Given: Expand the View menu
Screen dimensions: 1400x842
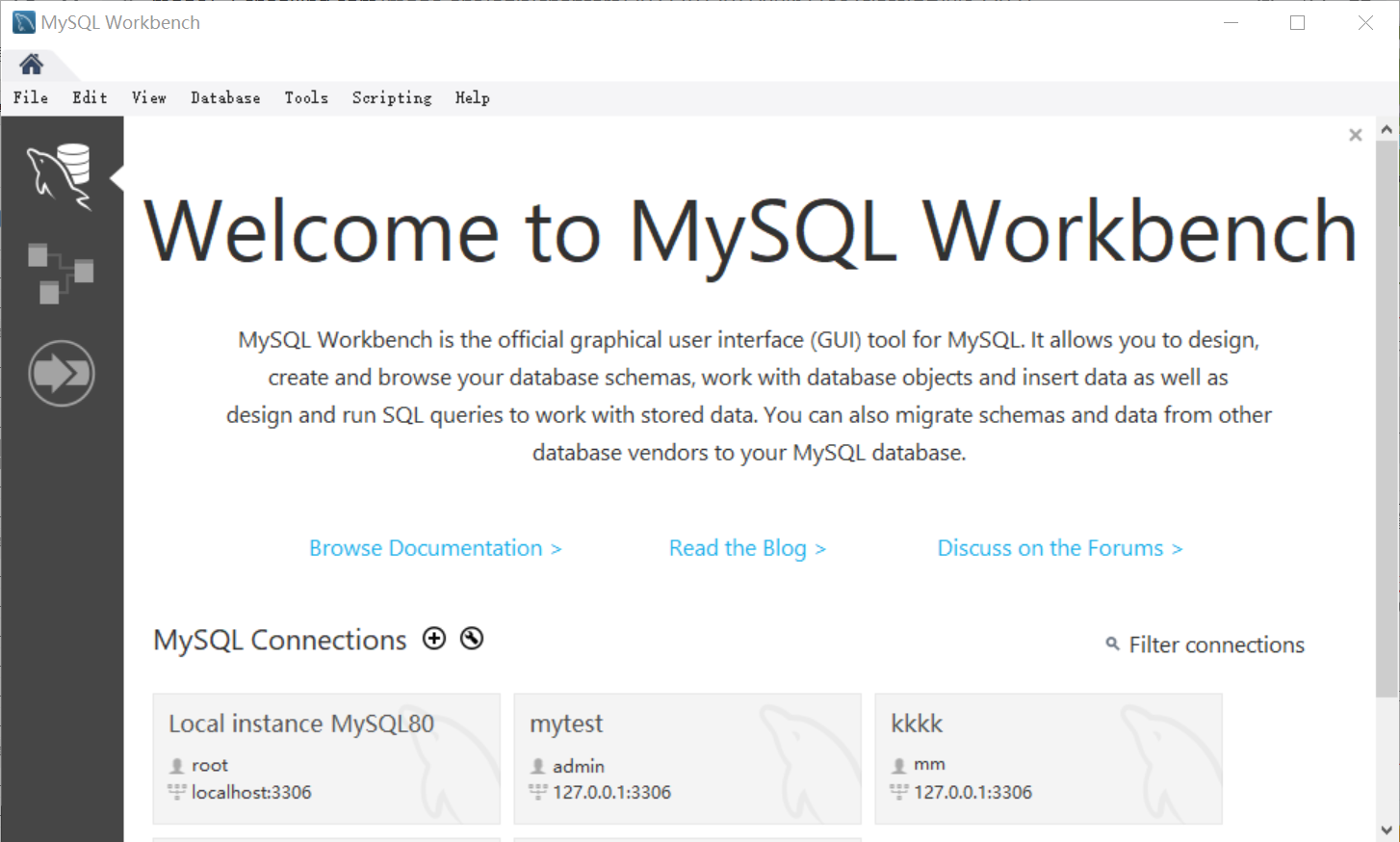Looking at the screenshot, I should pyautogui.click(x=149, y=97).
